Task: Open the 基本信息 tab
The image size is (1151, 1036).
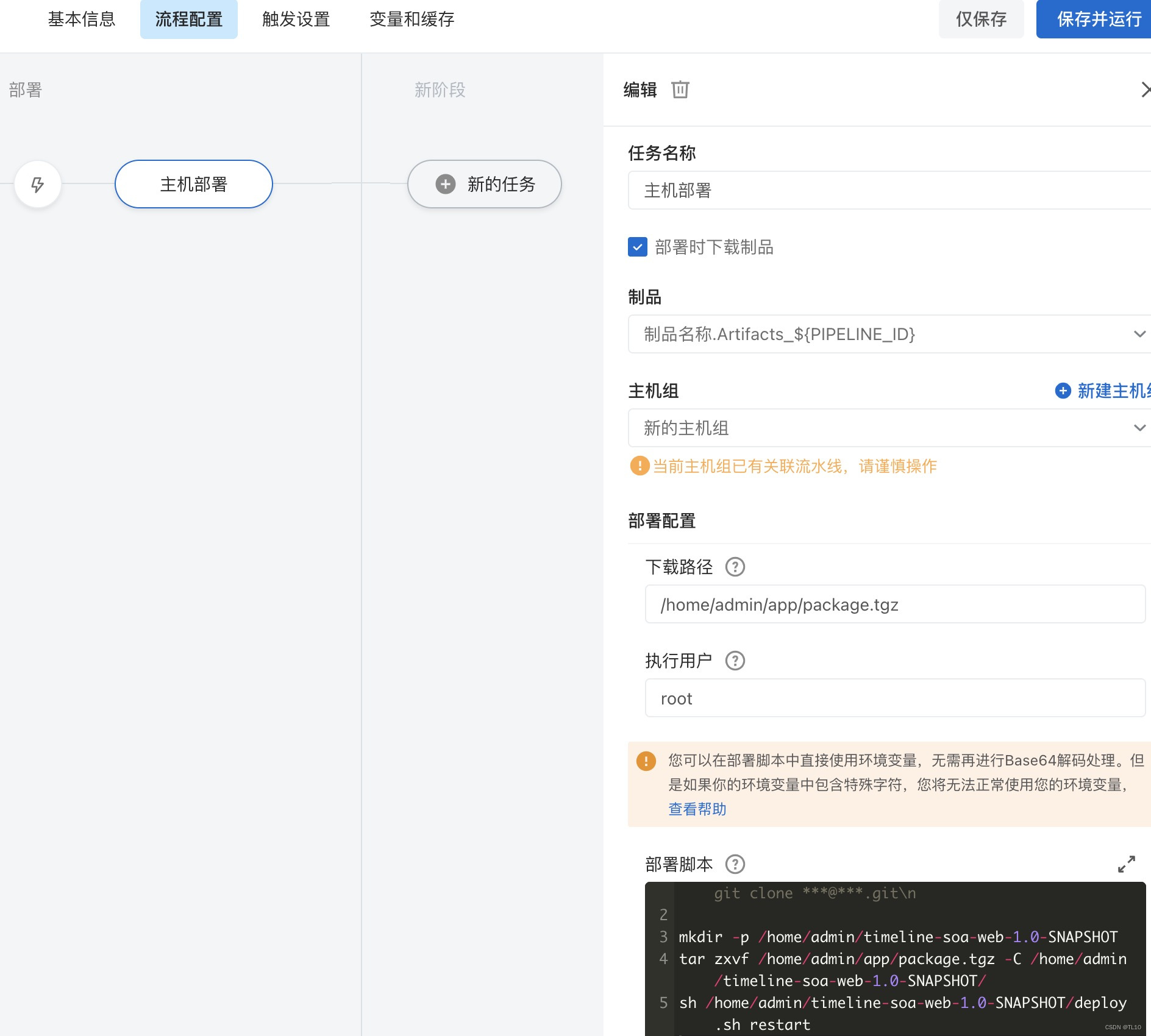Action: tap(82, 20)
